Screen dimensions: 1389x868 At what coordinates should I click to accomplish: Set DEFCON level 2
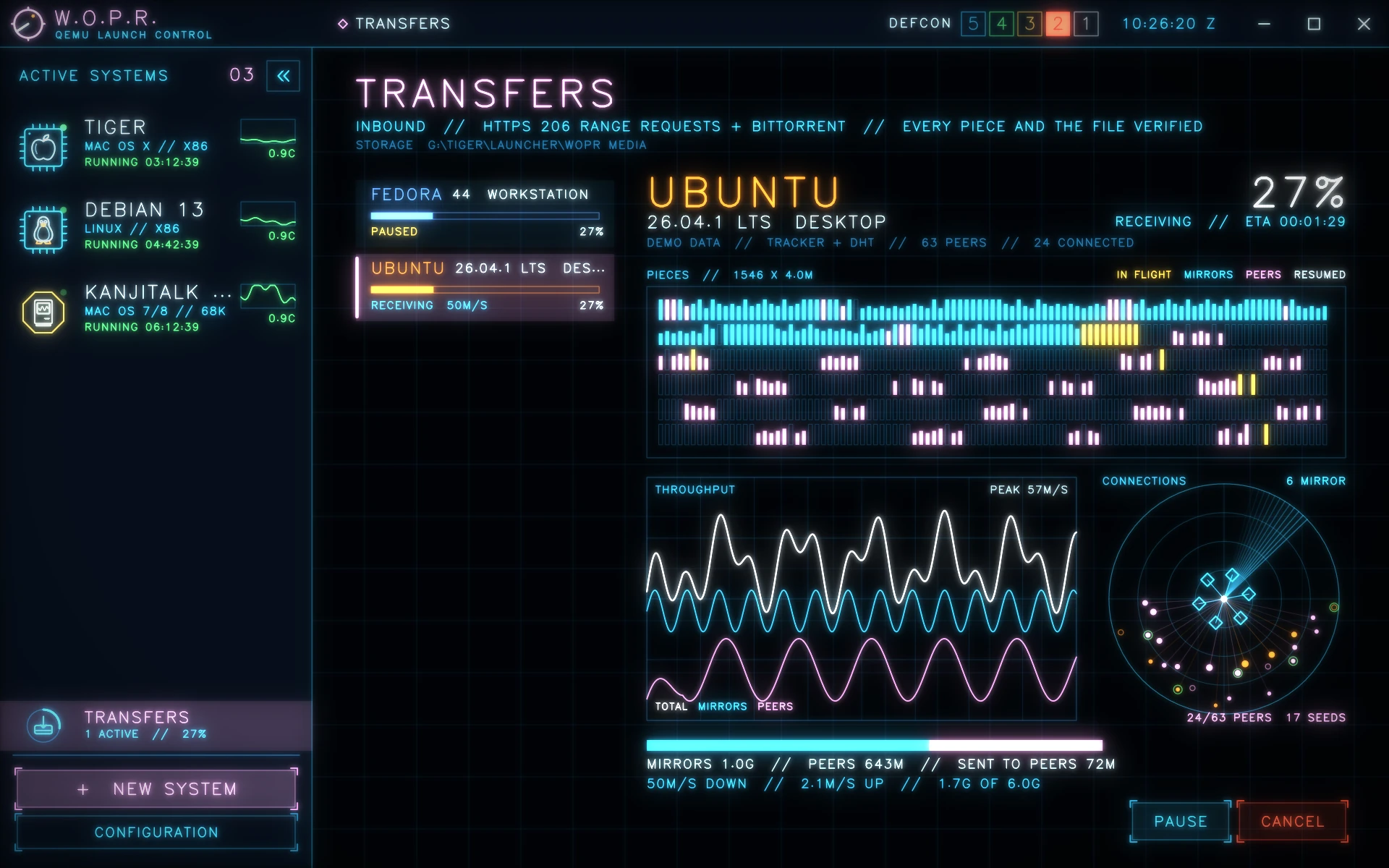pos(1058,24)
